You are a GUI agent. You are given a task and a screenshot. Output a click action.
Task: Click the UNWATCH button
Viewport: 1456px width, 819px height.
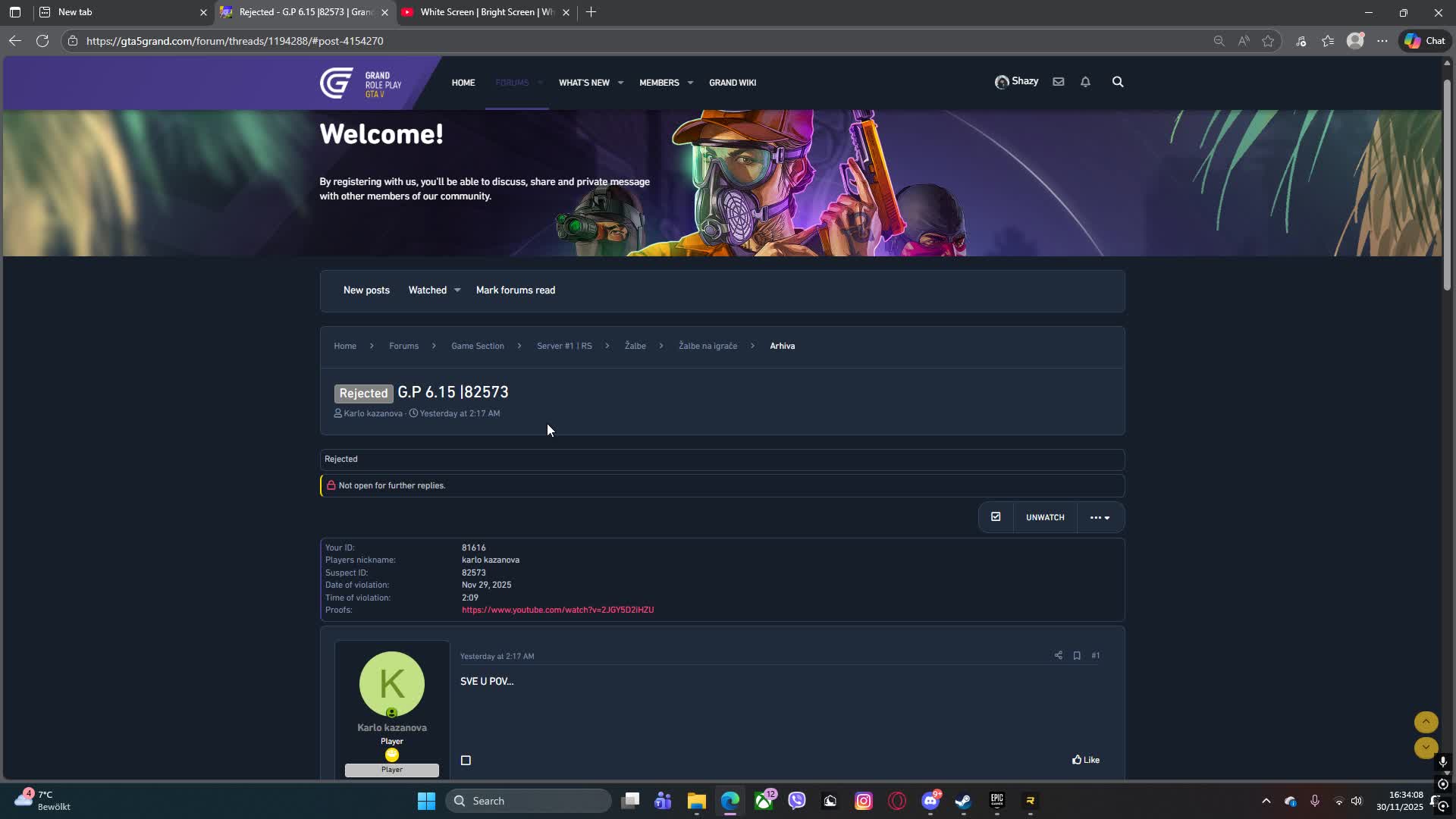point(1044,516)
